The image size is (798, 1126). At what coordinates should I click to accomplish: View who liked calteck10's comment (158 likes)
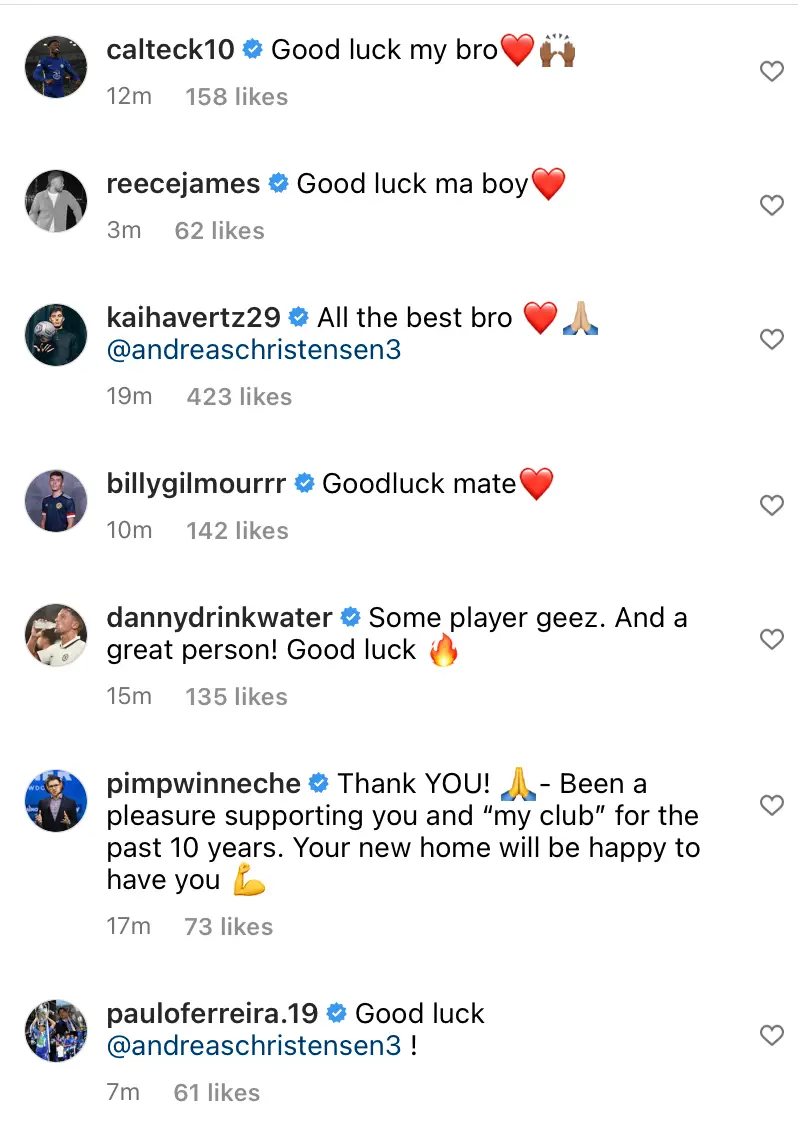236,97
